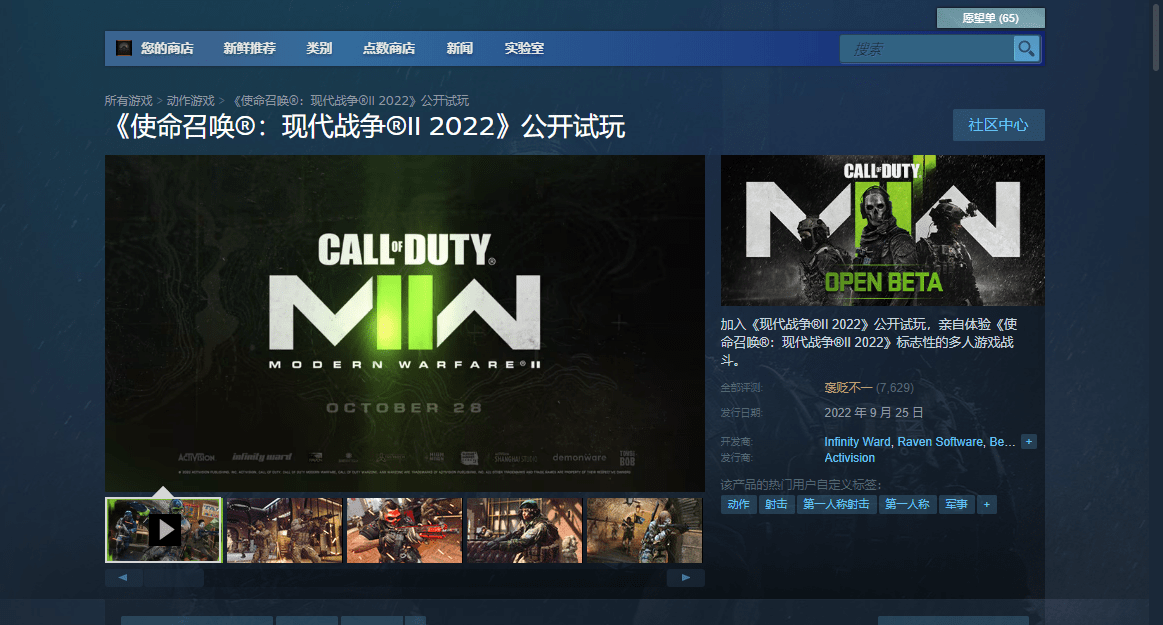Viewport: 1163px width, 625px height.
Task: Select the red-masked soldier screenshot thumbnail
Action: point(404,530)
